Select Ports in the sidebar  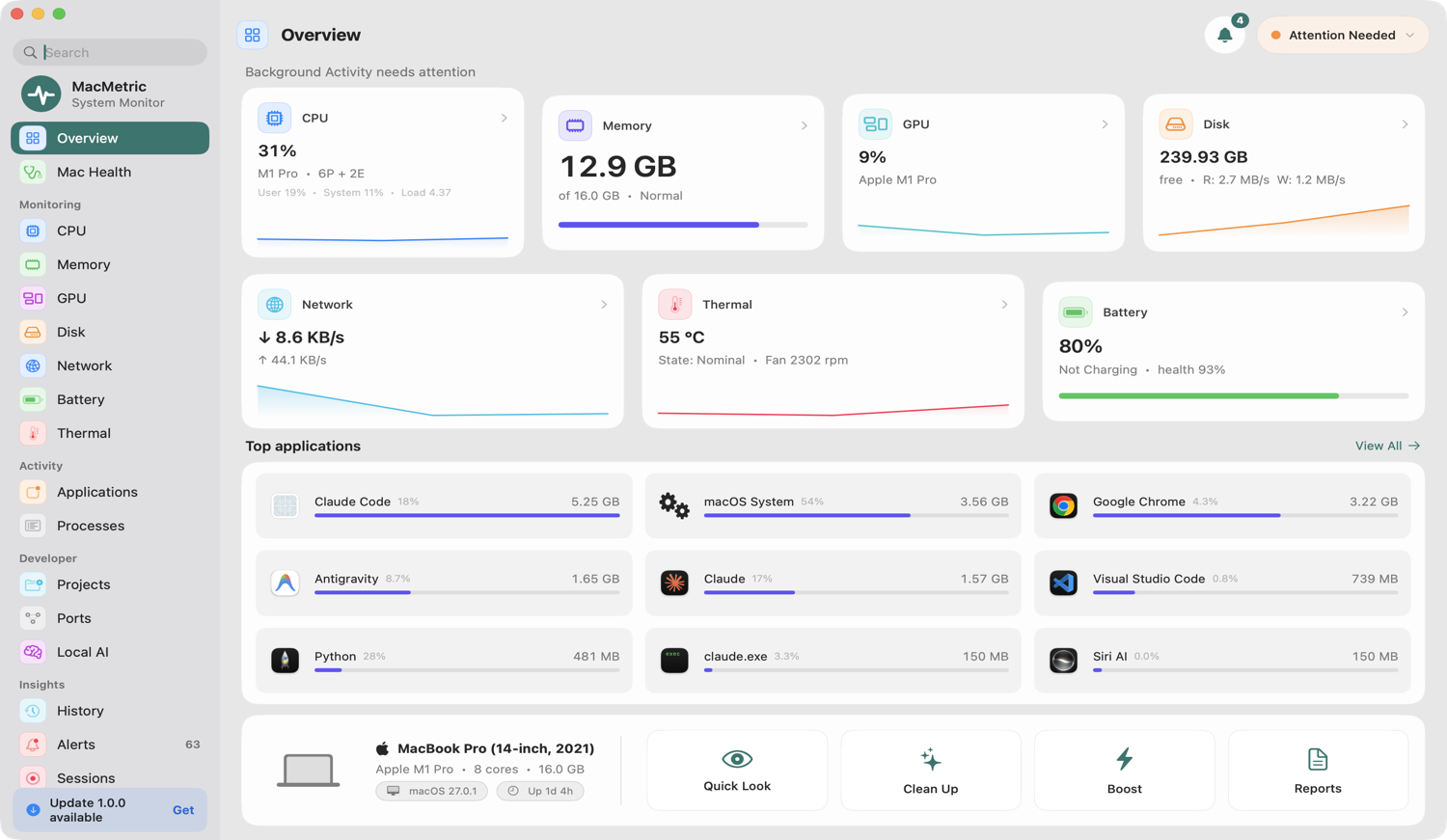110,618
